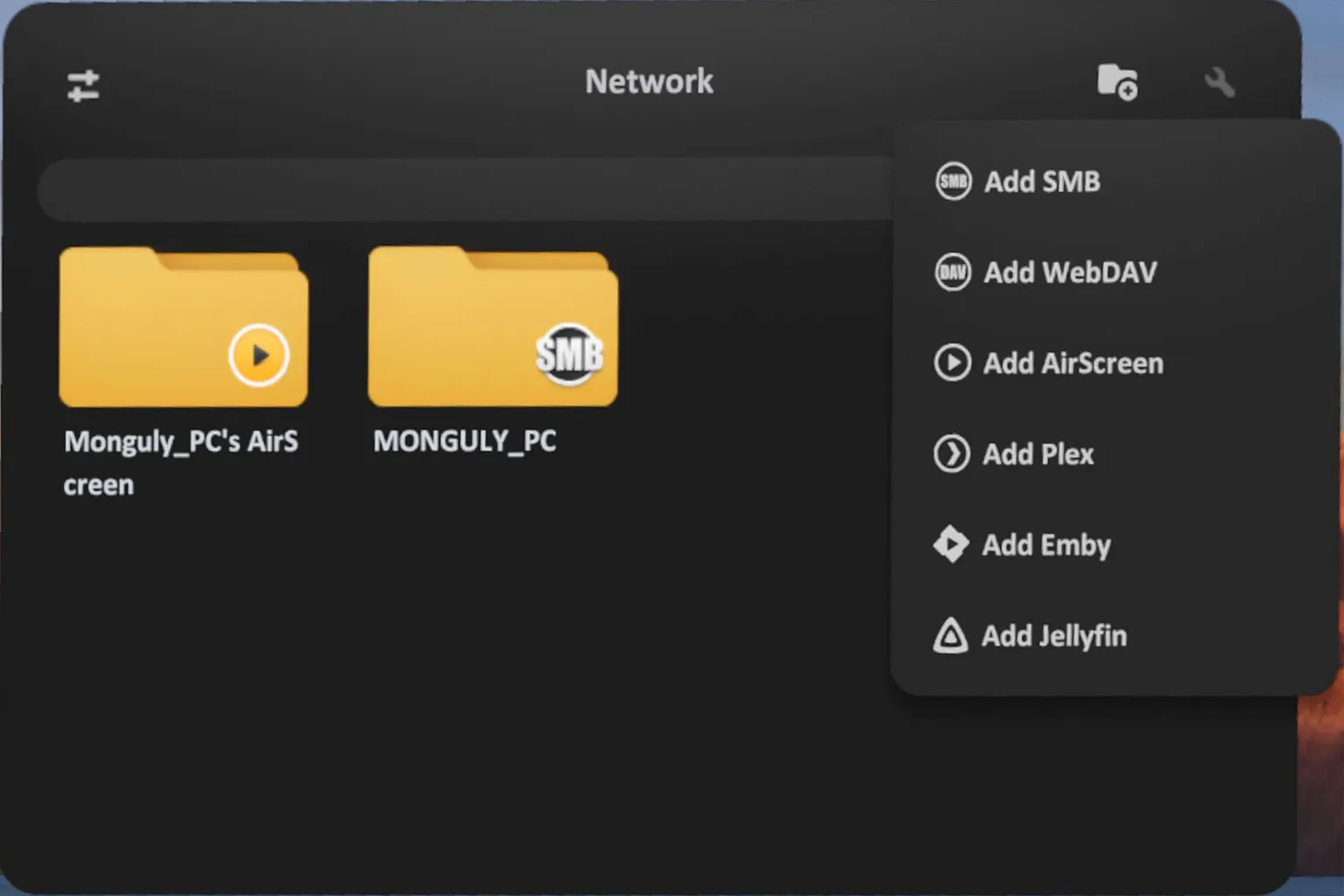This screenshot has width=1344, height=896.
Task: Select the Add SMB menu entry
Action: 1041,182
